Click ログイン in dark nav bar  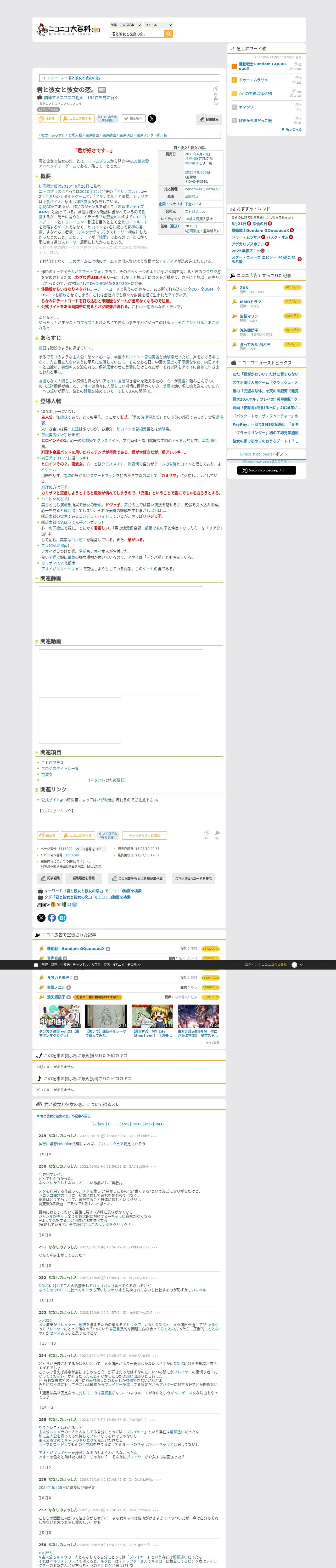point(251,965)
